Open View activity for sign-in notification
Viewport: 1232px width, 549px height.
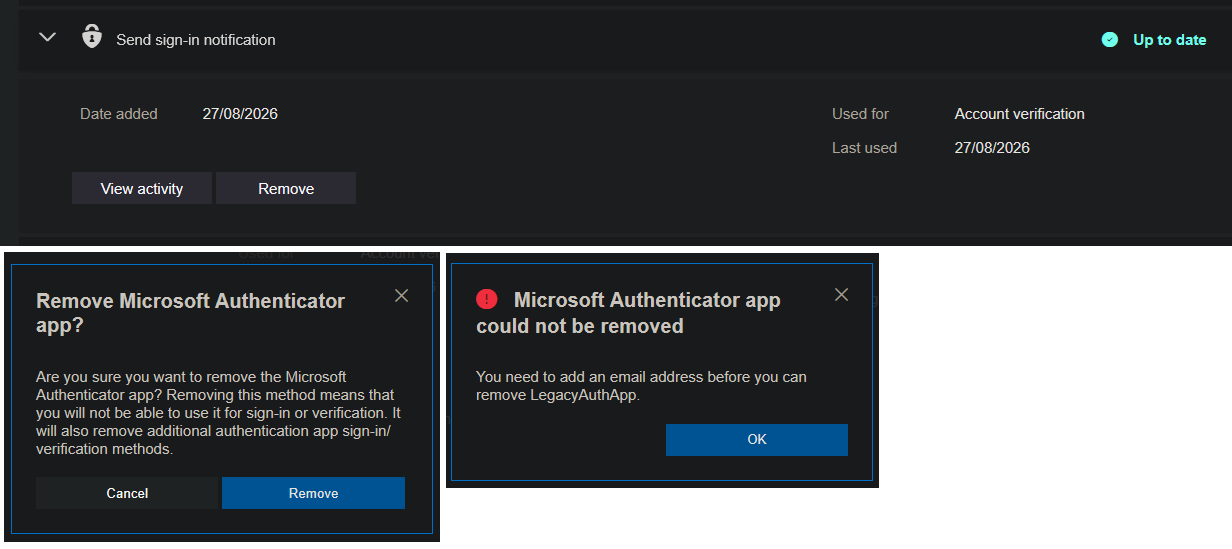(142, 188)
